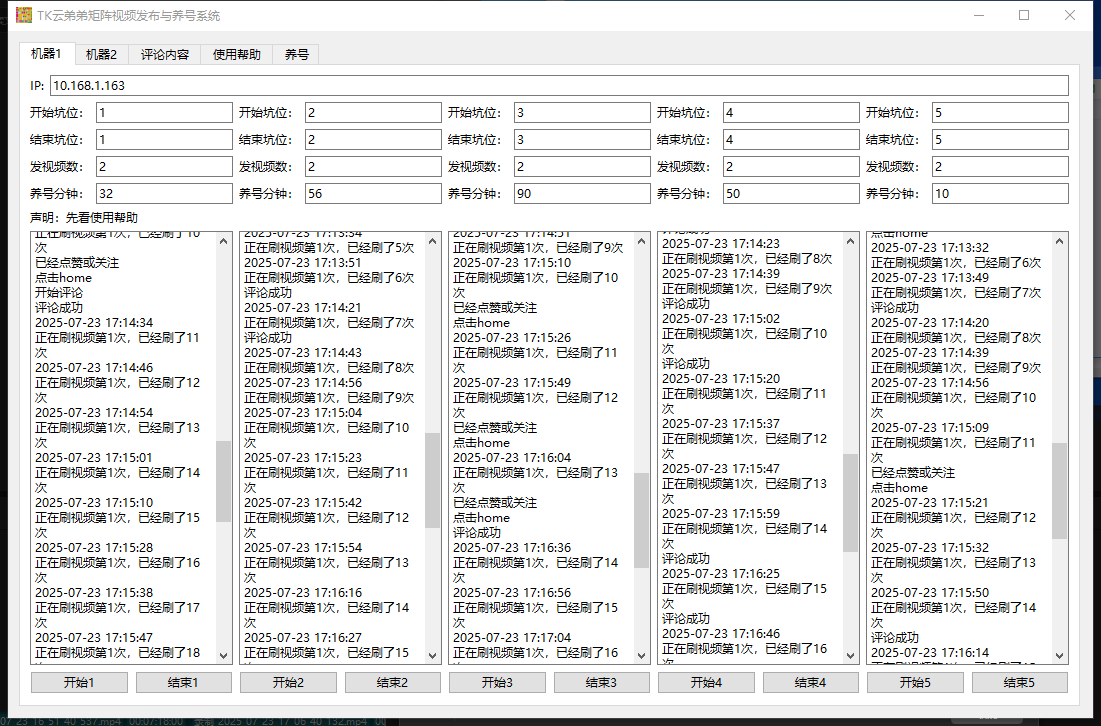
Task: Focus the 开始坑位 field with value 4
Action: pyautogui.click(x=791, y=112)
